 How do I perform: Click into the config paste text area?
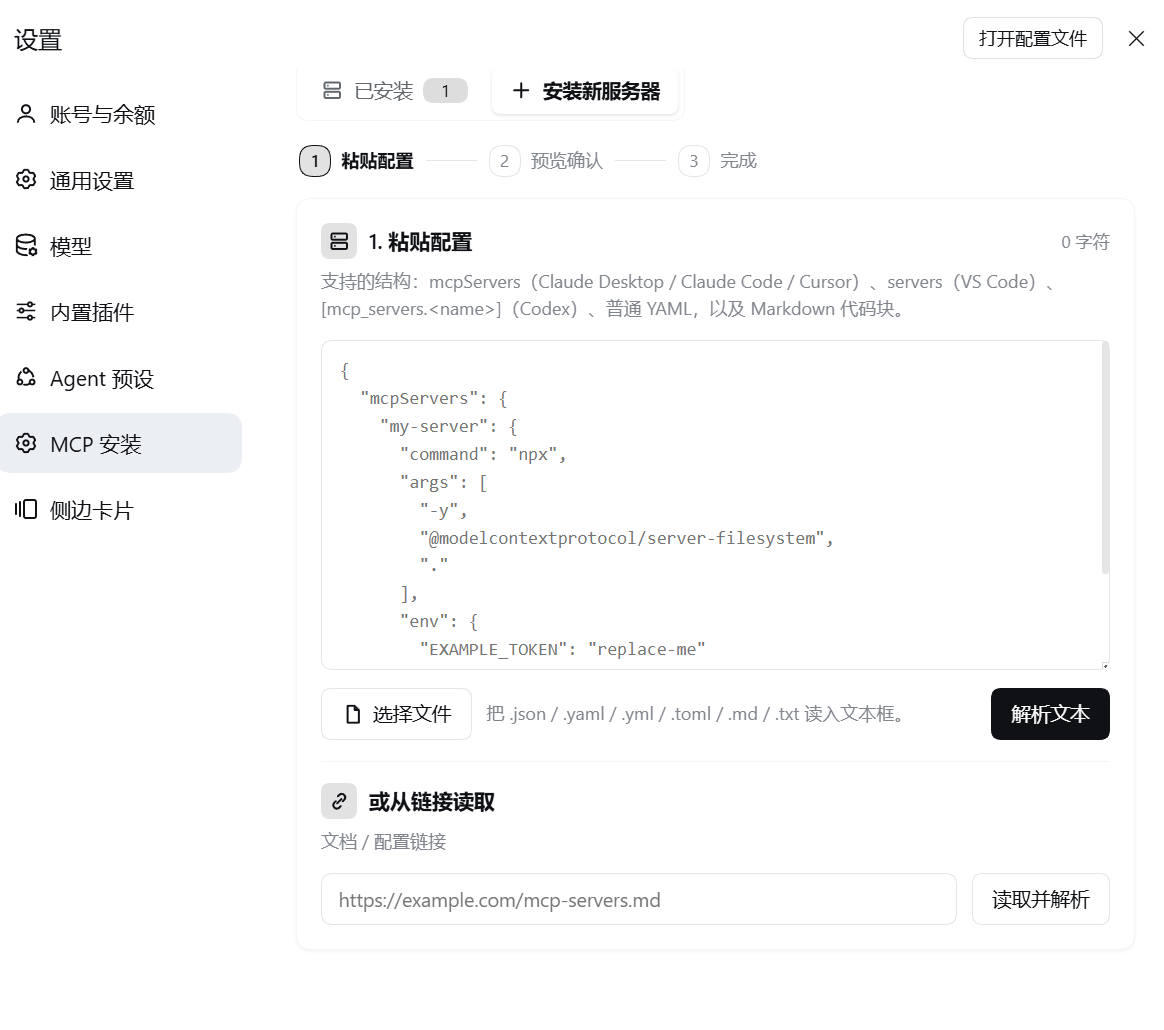pyautogui.click(x=716, y=505)
